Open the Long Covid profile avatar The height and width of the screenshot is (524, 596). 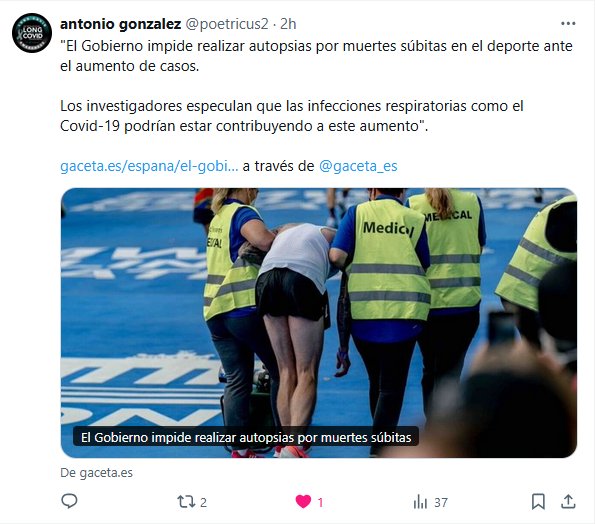click(32, 33)
